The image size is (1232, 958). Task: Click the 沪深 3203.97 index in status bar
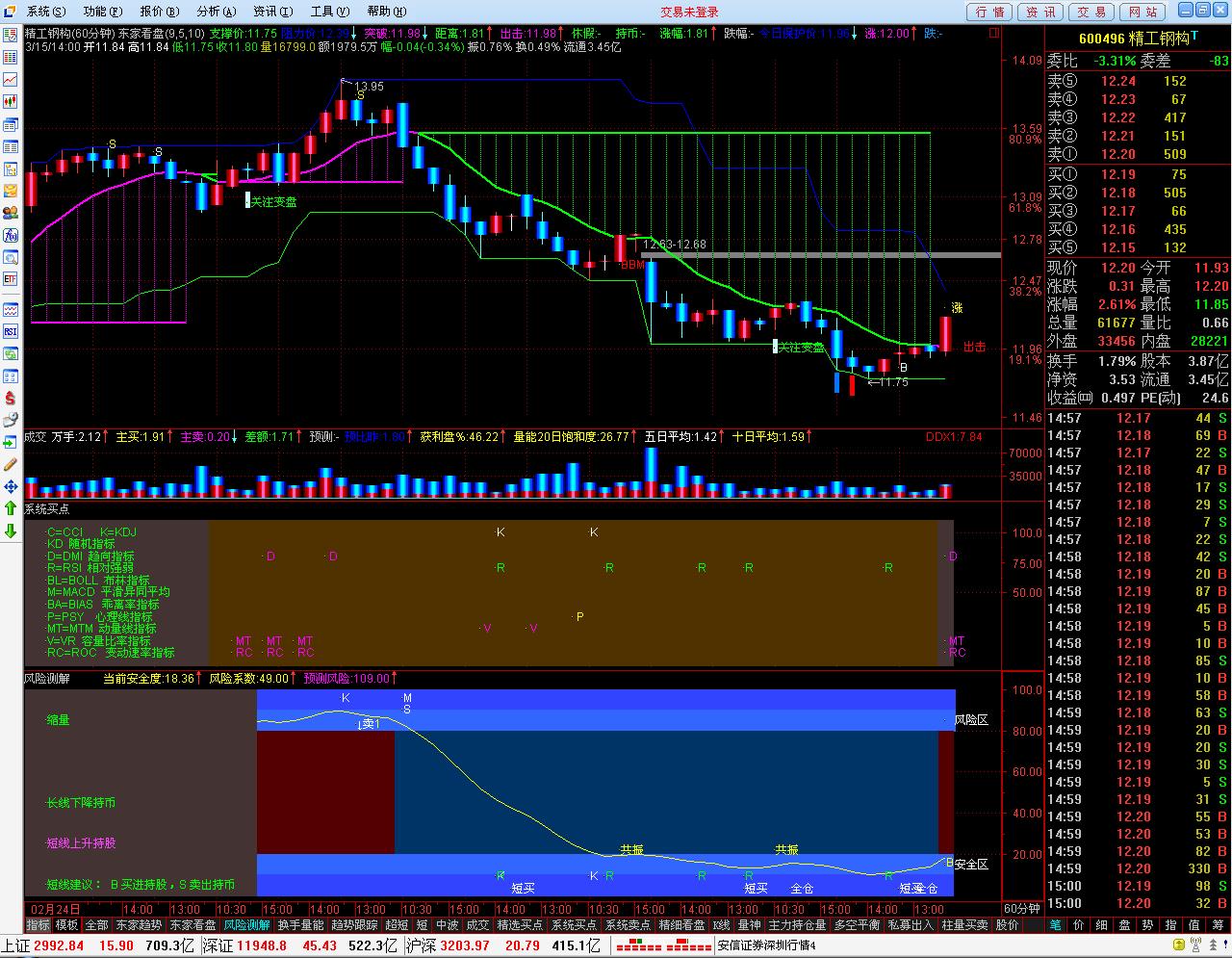tap(449, 945)
